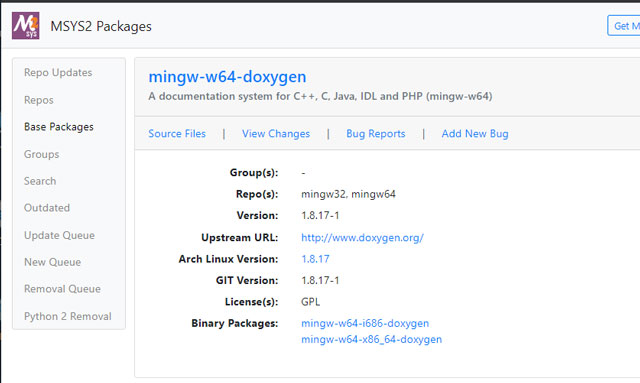Viewport: 640px width, 383px height.
Task: Open the mingw-w64-i686-doxygen binary package
Action: click(365, 323)
